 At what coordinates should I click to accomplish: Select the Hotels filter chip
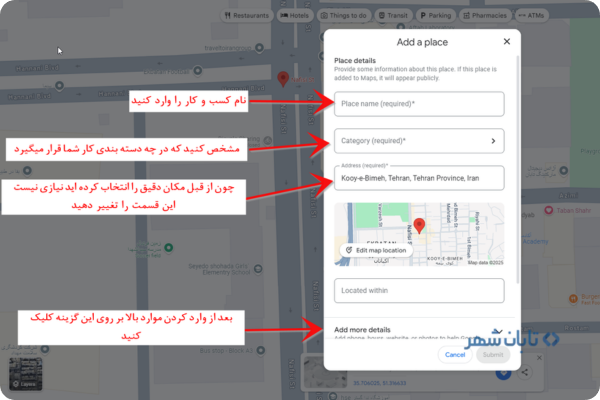tap(295, 15)
